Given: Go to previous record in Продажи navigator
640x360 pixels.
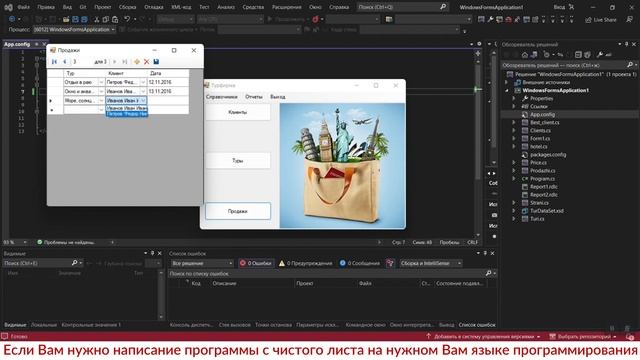Looking at the screenshot, I should (x=64, y=62).
